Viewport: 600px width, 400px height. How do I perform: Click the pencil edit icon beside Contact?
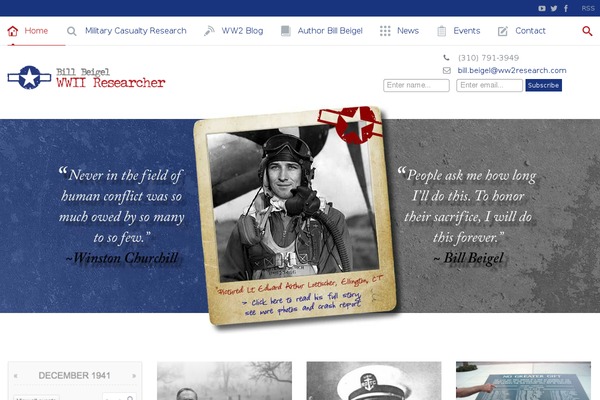[503, 31]
